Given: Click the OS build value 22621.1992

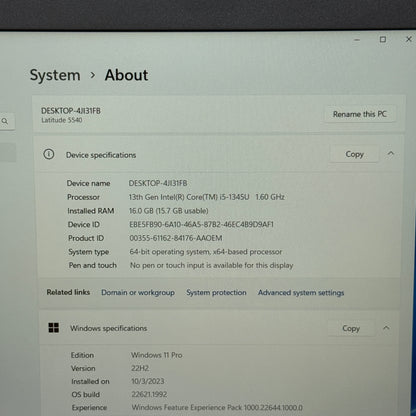Looking at the screenshot, I should click(149, 394).
